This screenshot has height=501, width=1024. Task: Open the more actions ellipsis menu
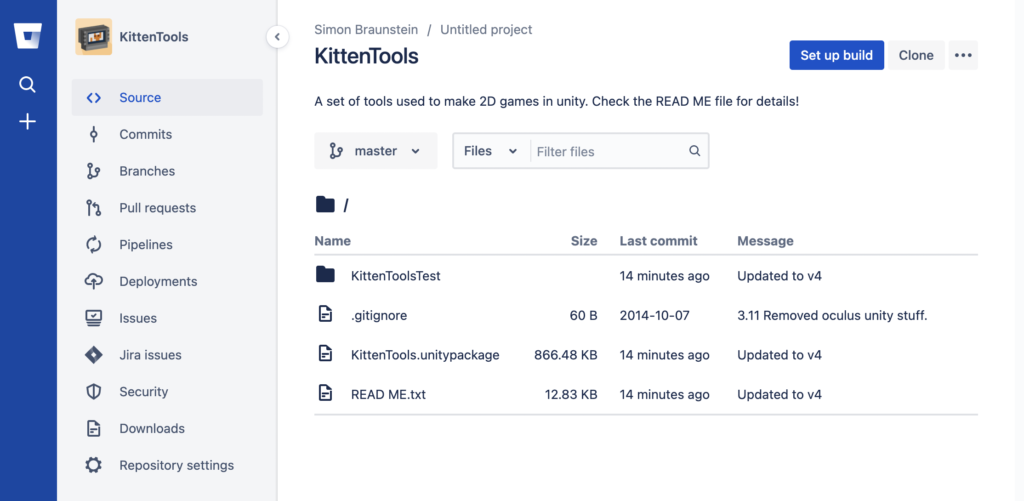[x=963, y=56]
